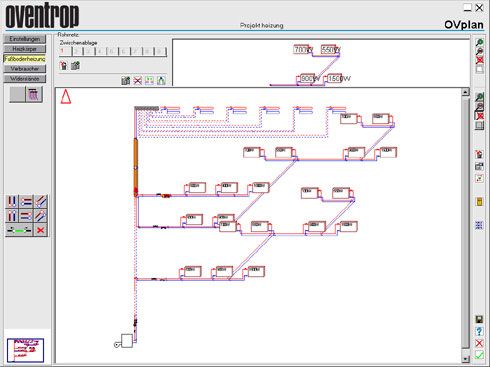Click the red X in the pipe tool palette
The width and height of the screenshot is (490, 367).
tap(41, 230)
